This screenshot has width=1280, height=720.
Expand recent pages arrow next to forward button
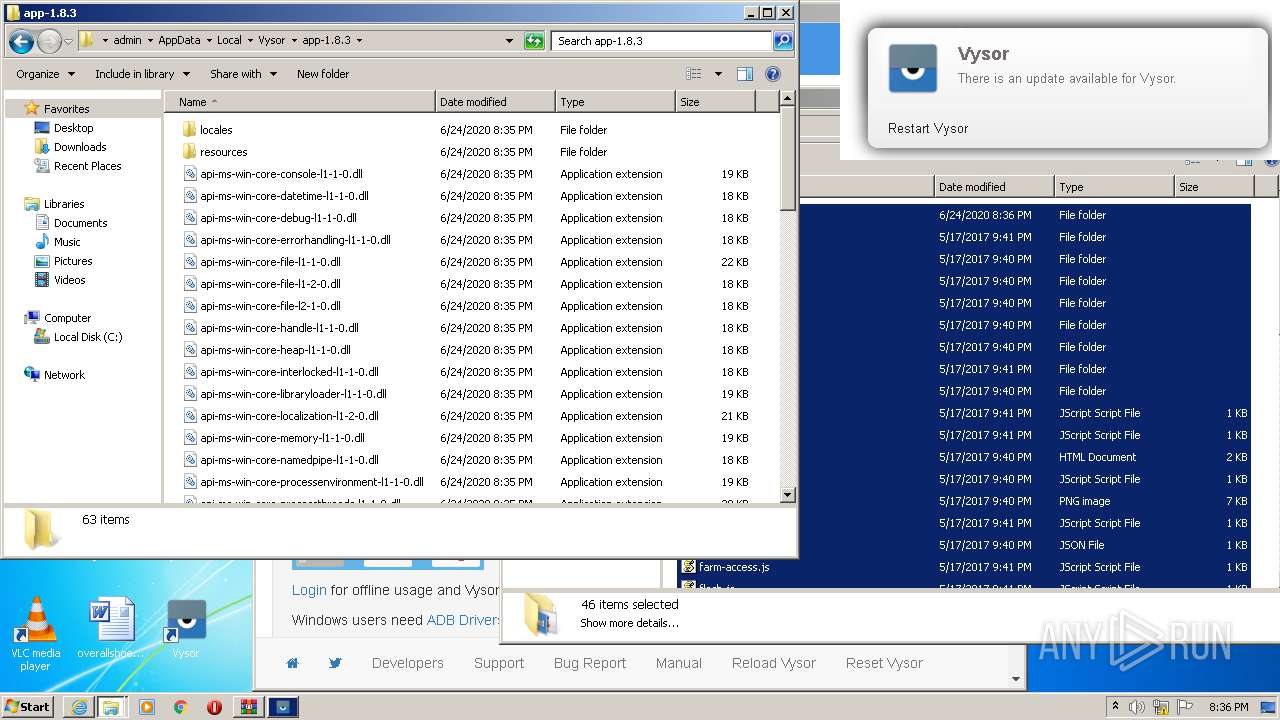point(68,41)
